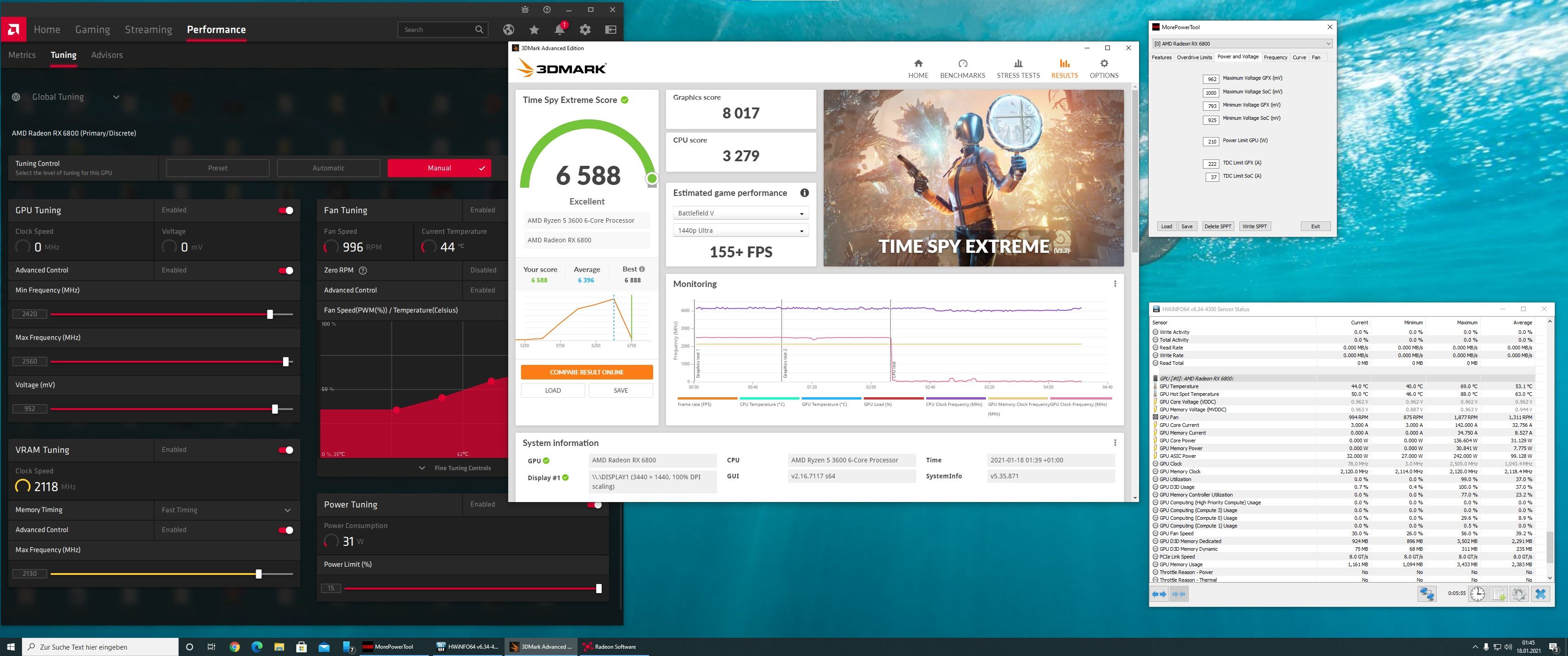Expand Fine Tuning Controls
This screenshot has width=1568, height=656.
(x=455, y=468)
